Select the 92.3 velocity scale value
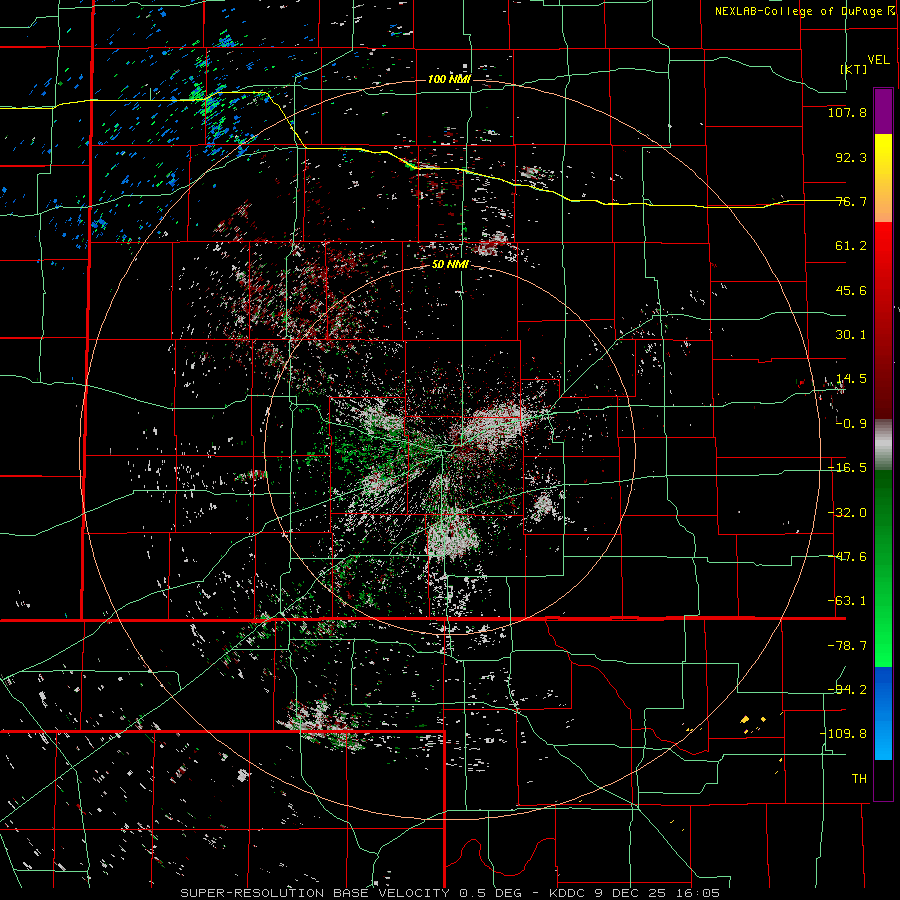The image size is (900, 900). pyautogui.click(x=851, y=157)
